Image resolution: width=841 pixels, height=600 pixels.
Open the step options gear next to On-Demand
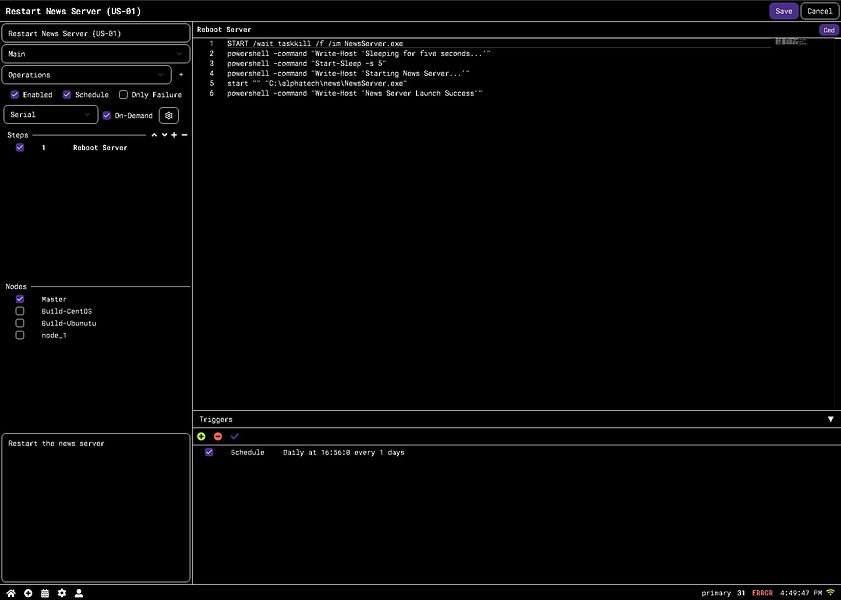click(x=168, y=114)
